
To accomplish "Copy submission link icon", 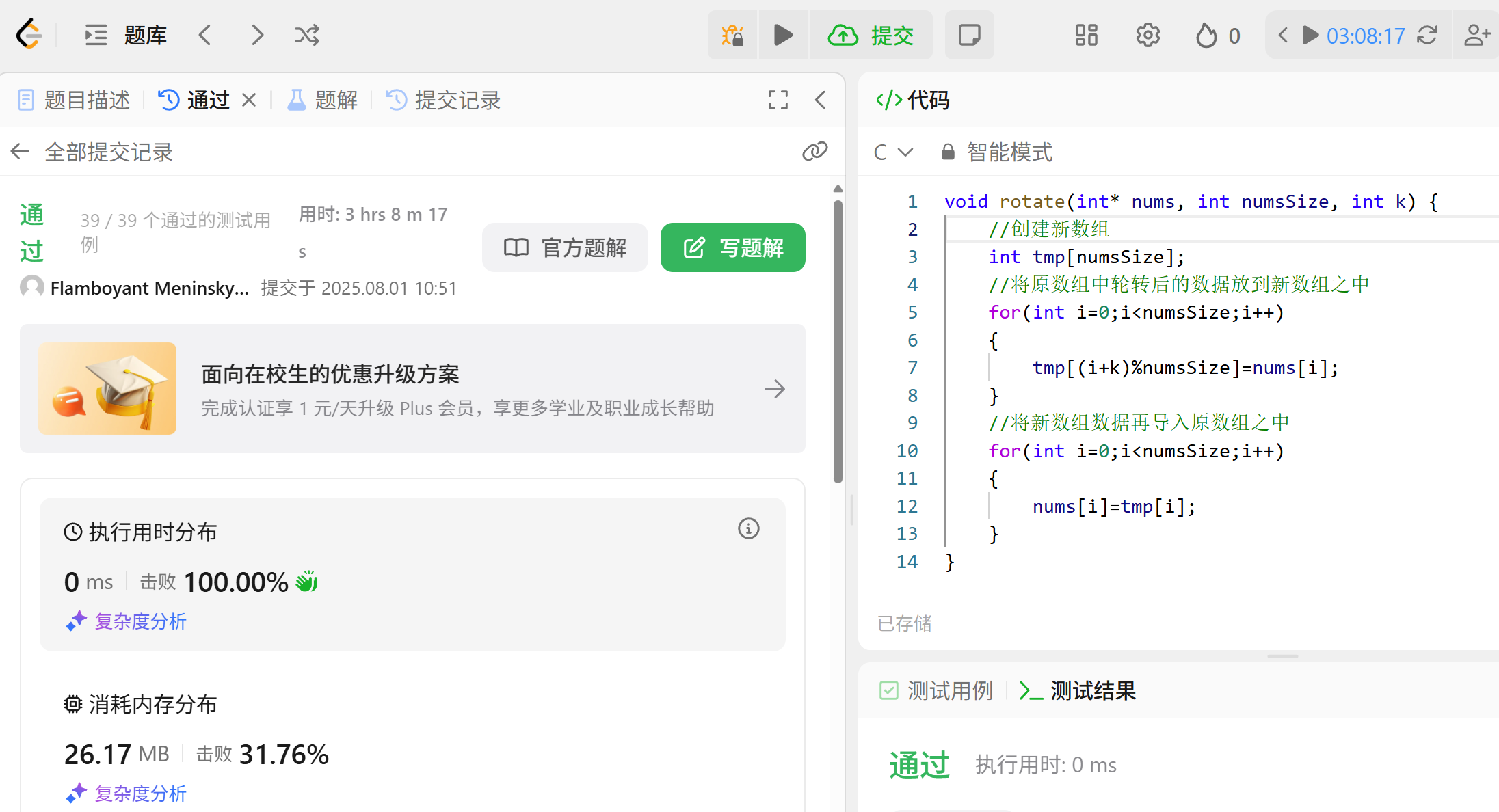I will [x=814, y=151].
